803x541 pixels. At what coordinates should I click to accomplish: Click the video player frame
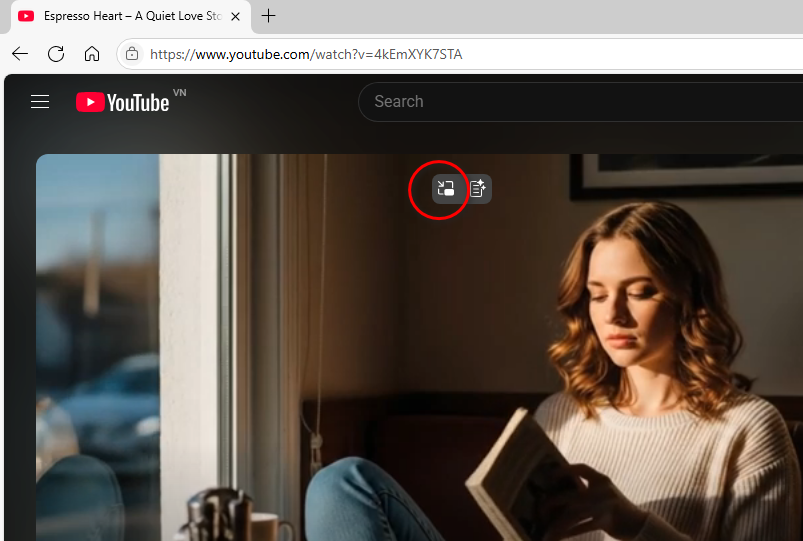(419, 347)
